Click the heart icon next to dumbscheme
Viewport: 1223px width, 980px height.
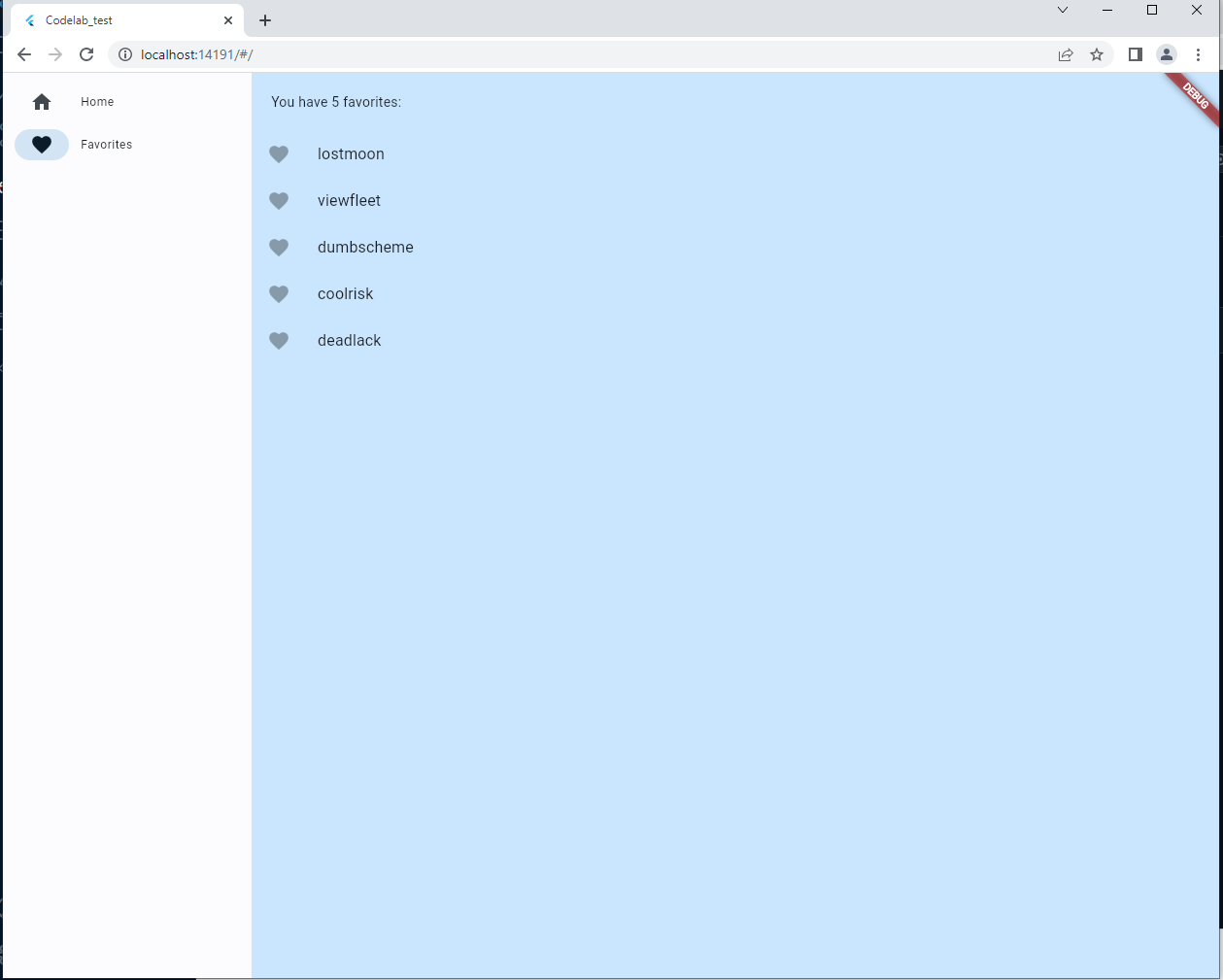coord(279,247)
